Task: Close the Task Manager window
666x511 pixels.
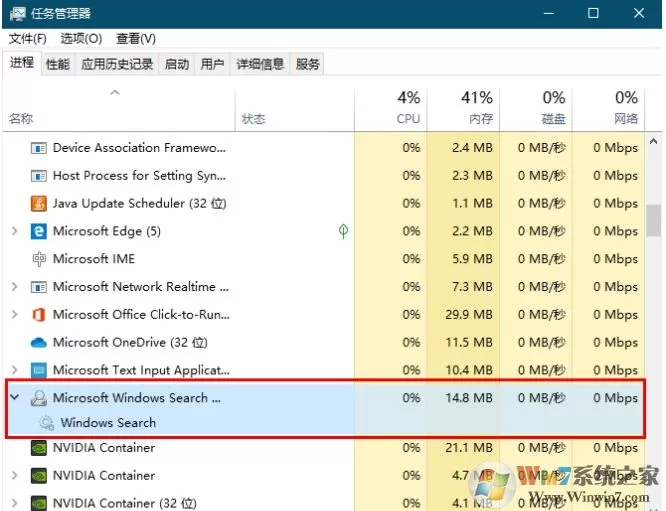Action: (639, 14)
